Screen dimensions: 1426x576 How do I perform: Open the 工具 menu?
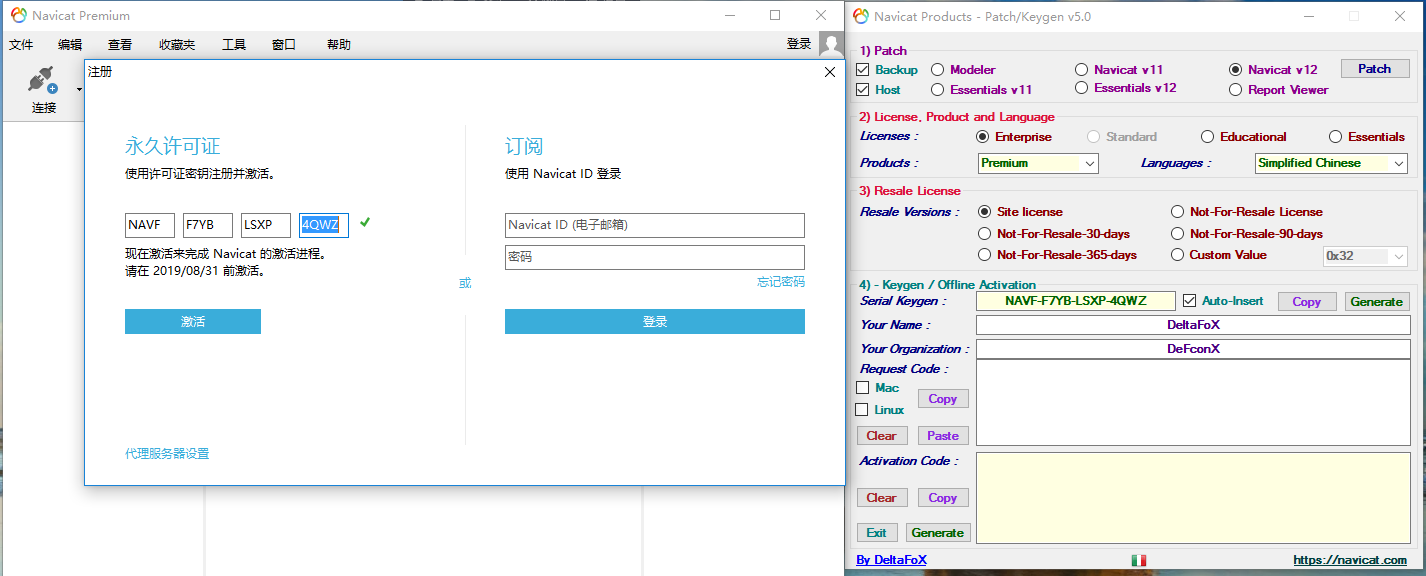coord(234,45)
